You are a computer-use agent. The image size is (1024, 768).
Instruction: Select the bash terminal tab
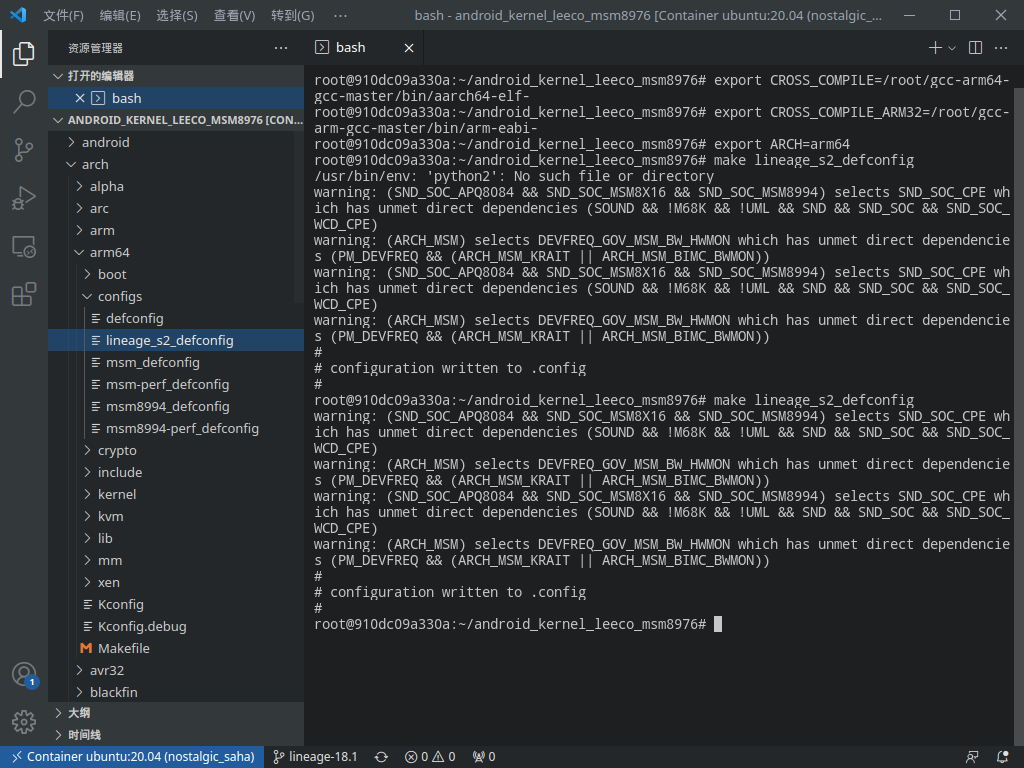pyautogui.click(x=350, y=47)
